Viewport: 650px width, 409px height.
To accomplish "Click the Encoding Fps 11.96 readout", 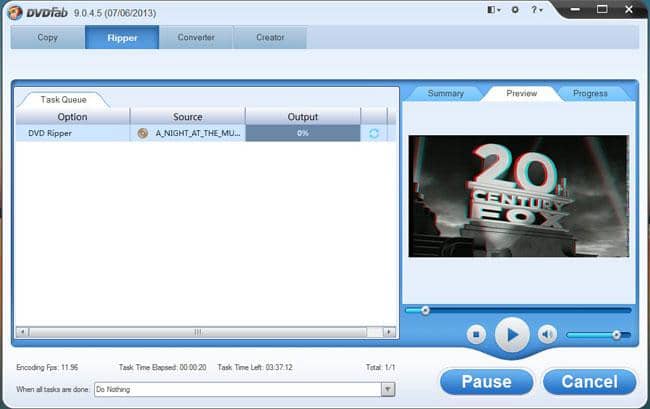I will [x=47, y=367].
